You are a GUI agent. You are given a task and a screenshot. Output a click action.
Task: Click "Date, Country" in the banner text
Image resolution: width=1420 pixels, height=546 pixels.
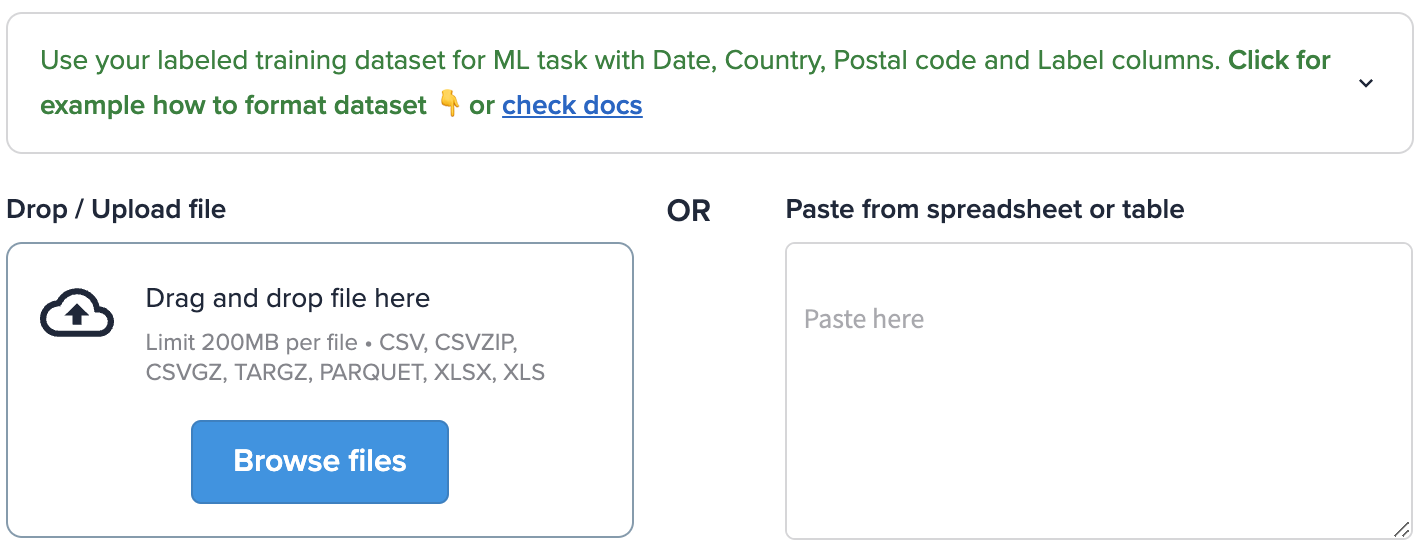click(x=738, y=60)
